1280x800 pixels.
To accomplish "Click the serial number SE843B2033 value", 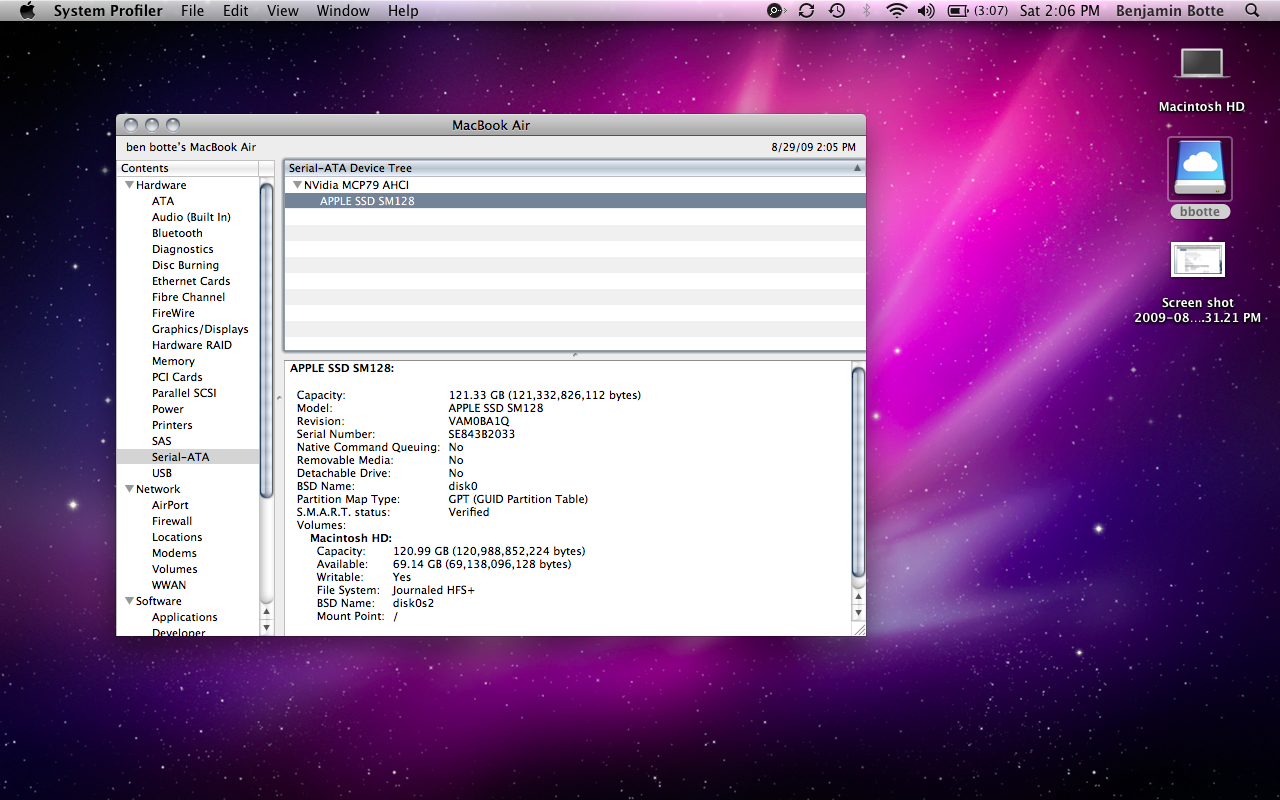I will (482, 434).
